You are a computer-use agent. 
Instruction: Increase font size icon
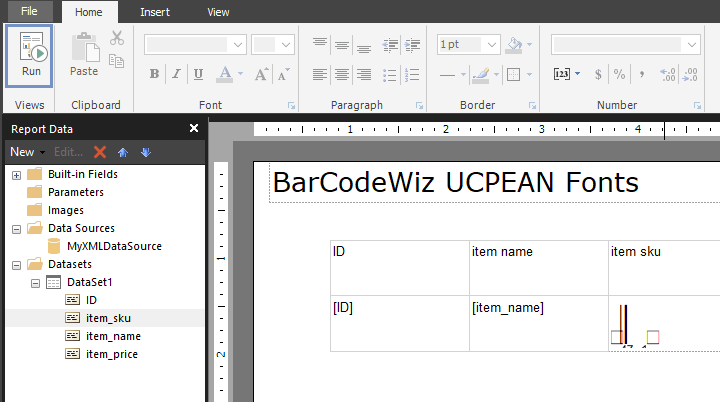pyautogui.click(x=261, y=74)
